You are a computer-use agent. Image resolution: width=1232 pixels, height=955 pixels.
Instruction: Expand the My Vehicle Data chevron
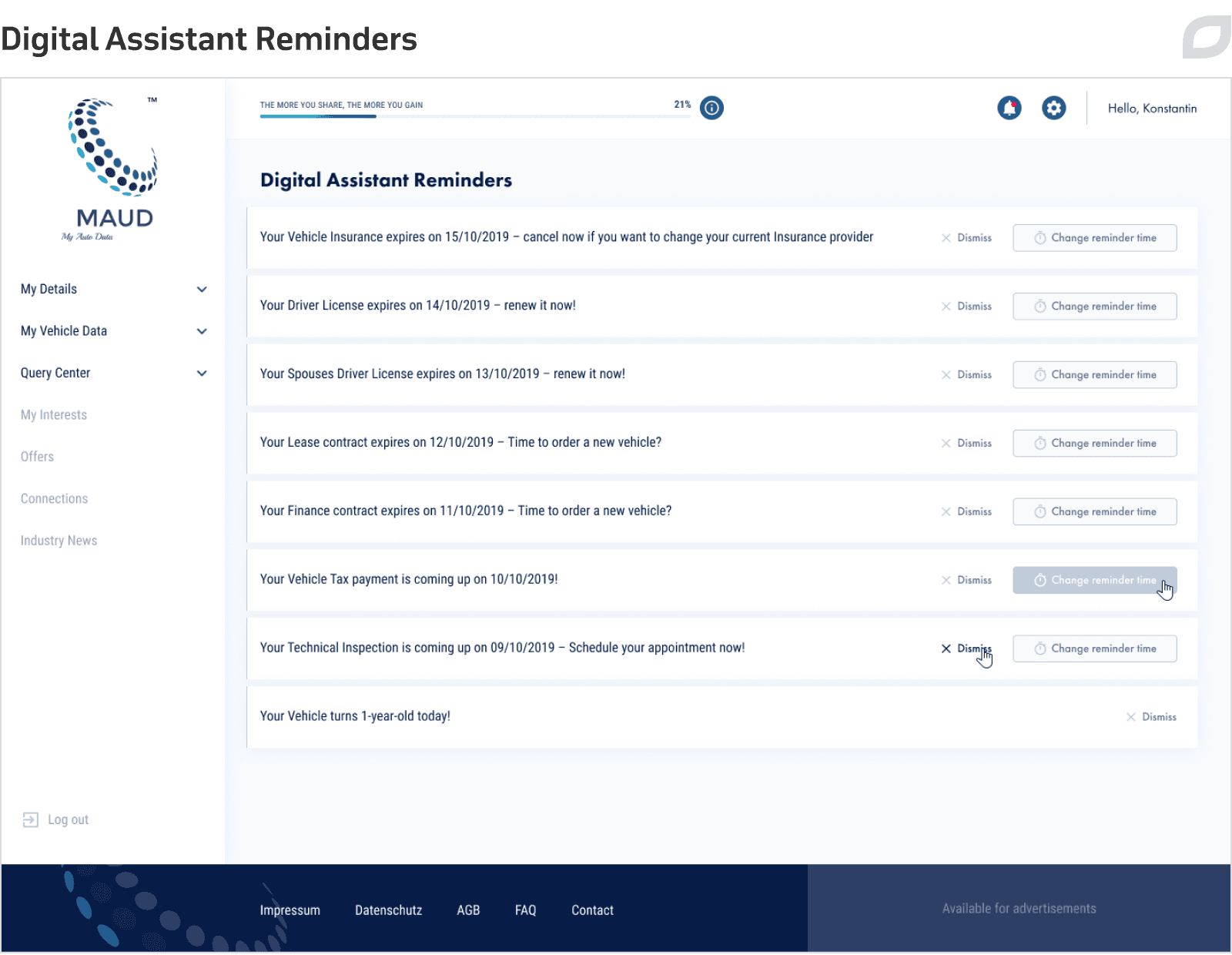(x=202, y=331)
